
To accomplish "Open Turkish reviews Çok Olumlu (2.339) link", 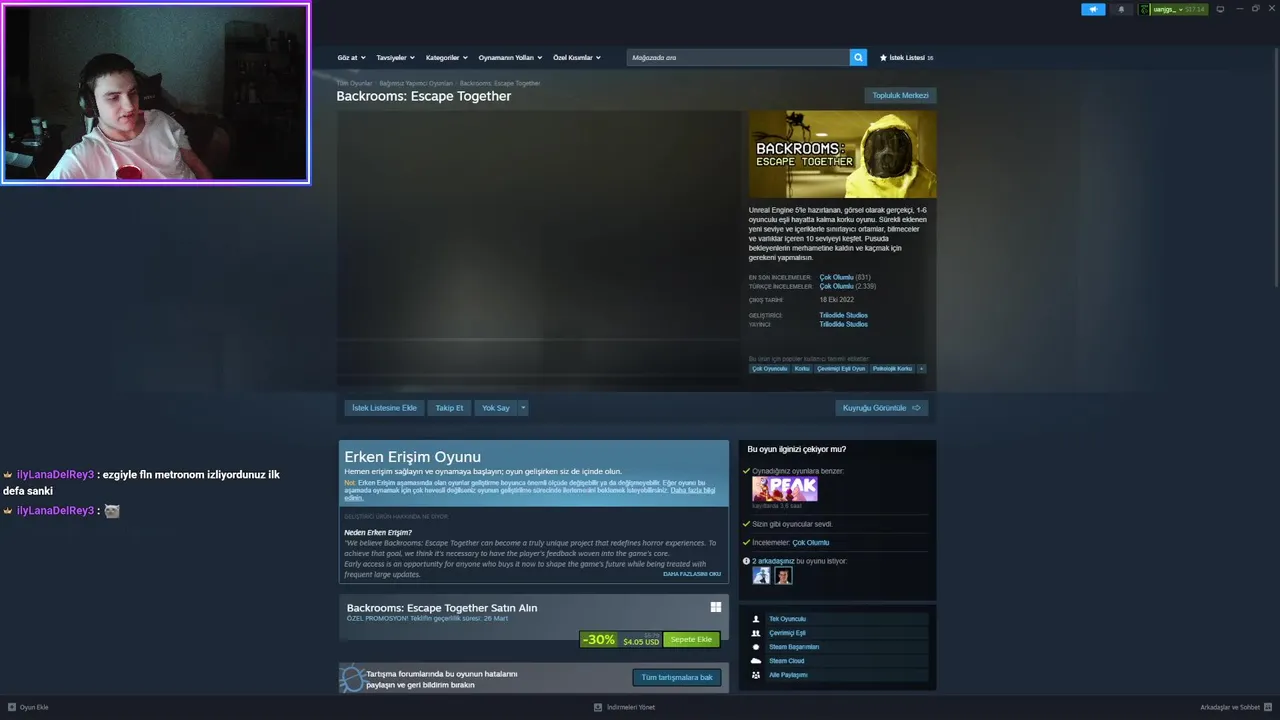I will (x=848, y=286).
